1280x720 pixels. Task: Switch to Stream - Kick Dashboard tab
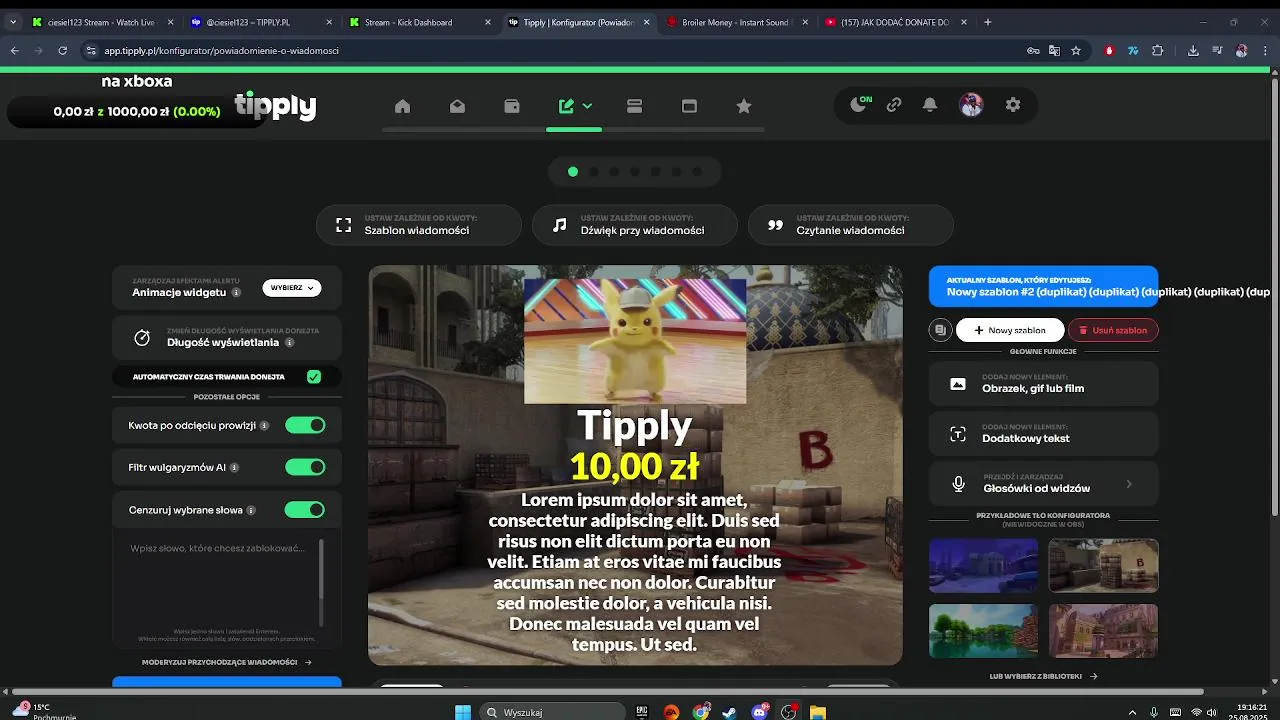pyautogui.click(x=420, y=22)
